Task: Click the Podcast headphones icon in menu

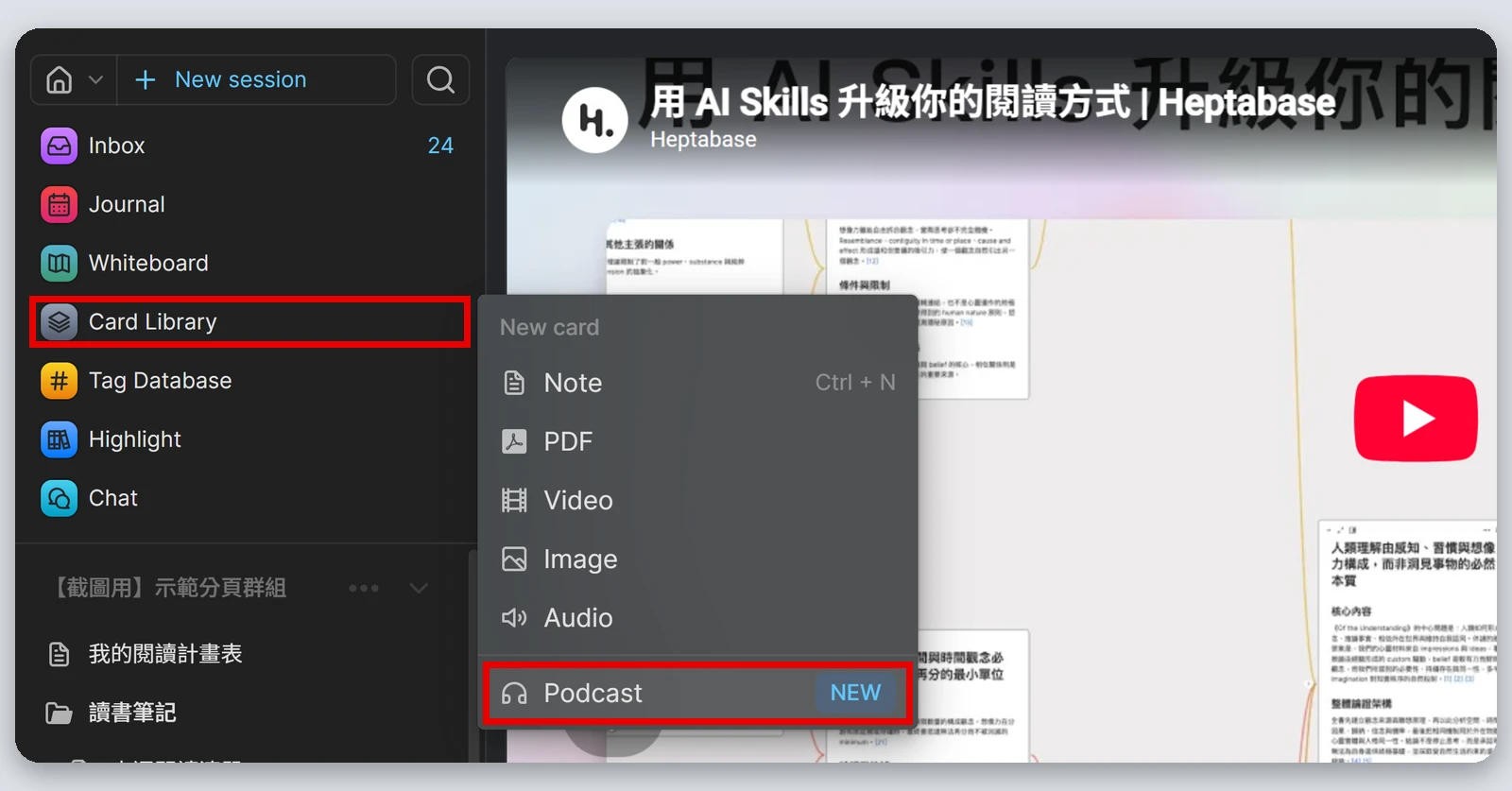Action: pyautogui.click(x=514, y=694)
